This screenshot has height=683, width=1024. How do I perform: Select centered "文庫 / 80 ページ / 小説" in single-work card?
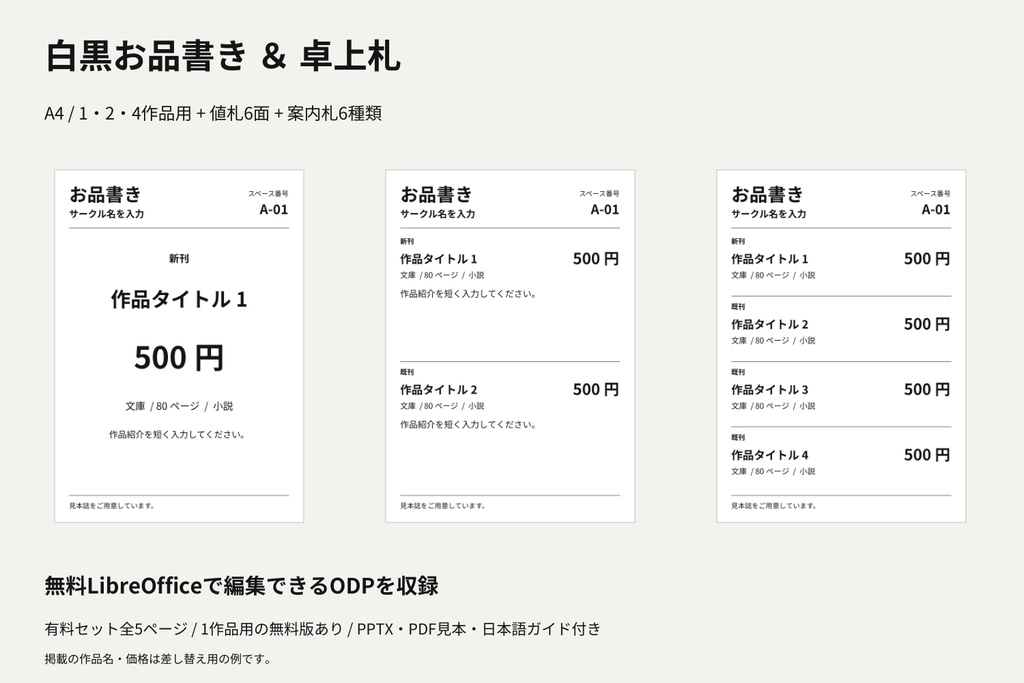tap(179, 406)
